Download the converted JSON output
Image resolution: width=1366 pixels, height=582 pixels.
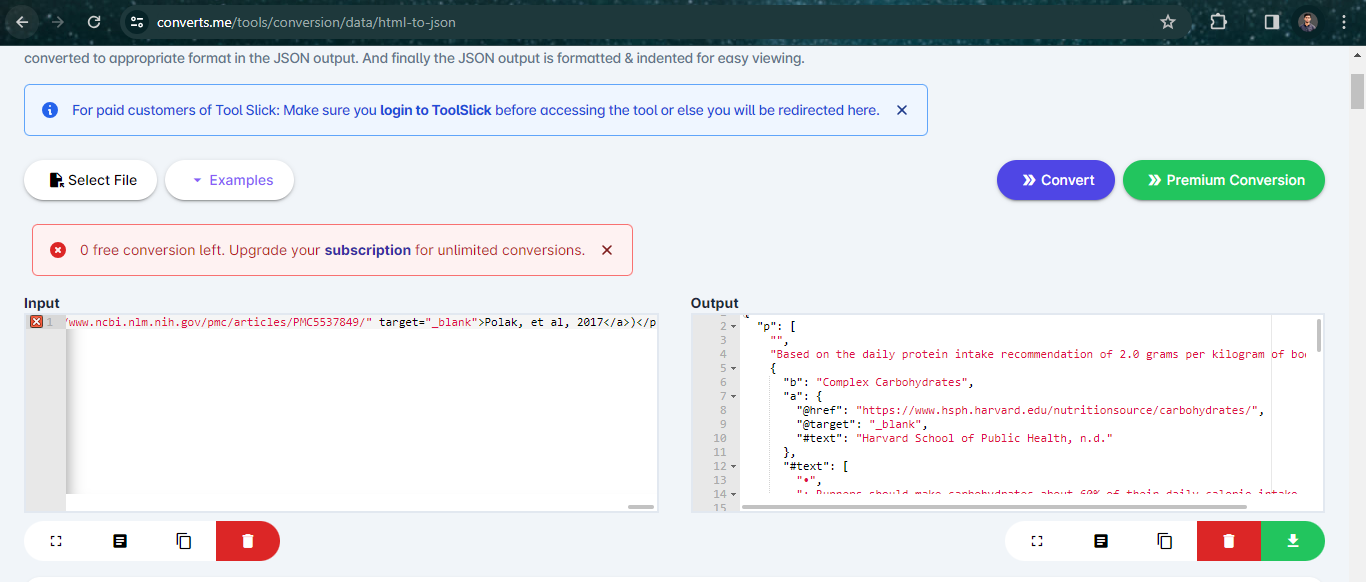click(x=1292, y=540)
